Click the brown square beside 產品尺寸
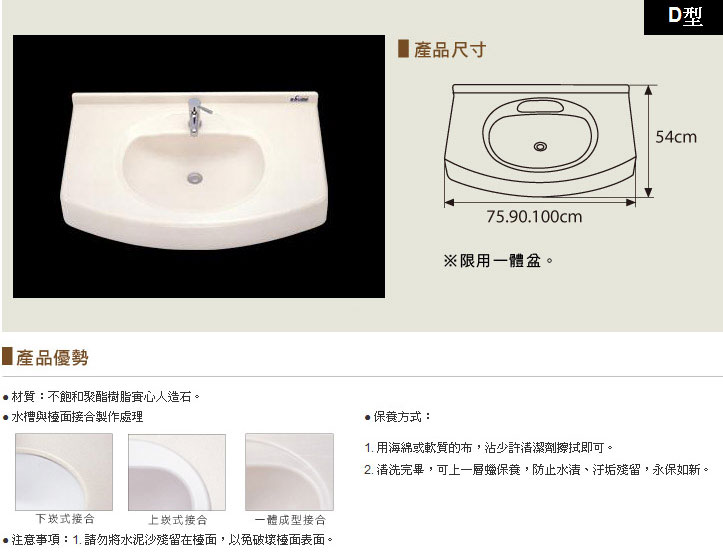This screenshot has height=553, width=723. click(x=403, y=49)
